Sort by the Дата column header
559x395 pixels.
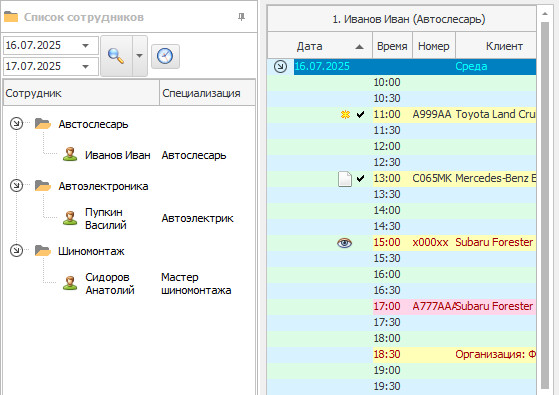pos(320,46)
